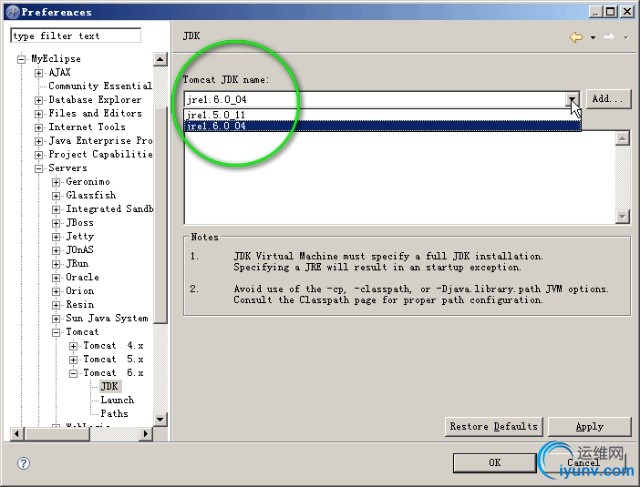Select Community Essentials in the tree
This screenshot has width=640, height=487.
pos(100,86)
